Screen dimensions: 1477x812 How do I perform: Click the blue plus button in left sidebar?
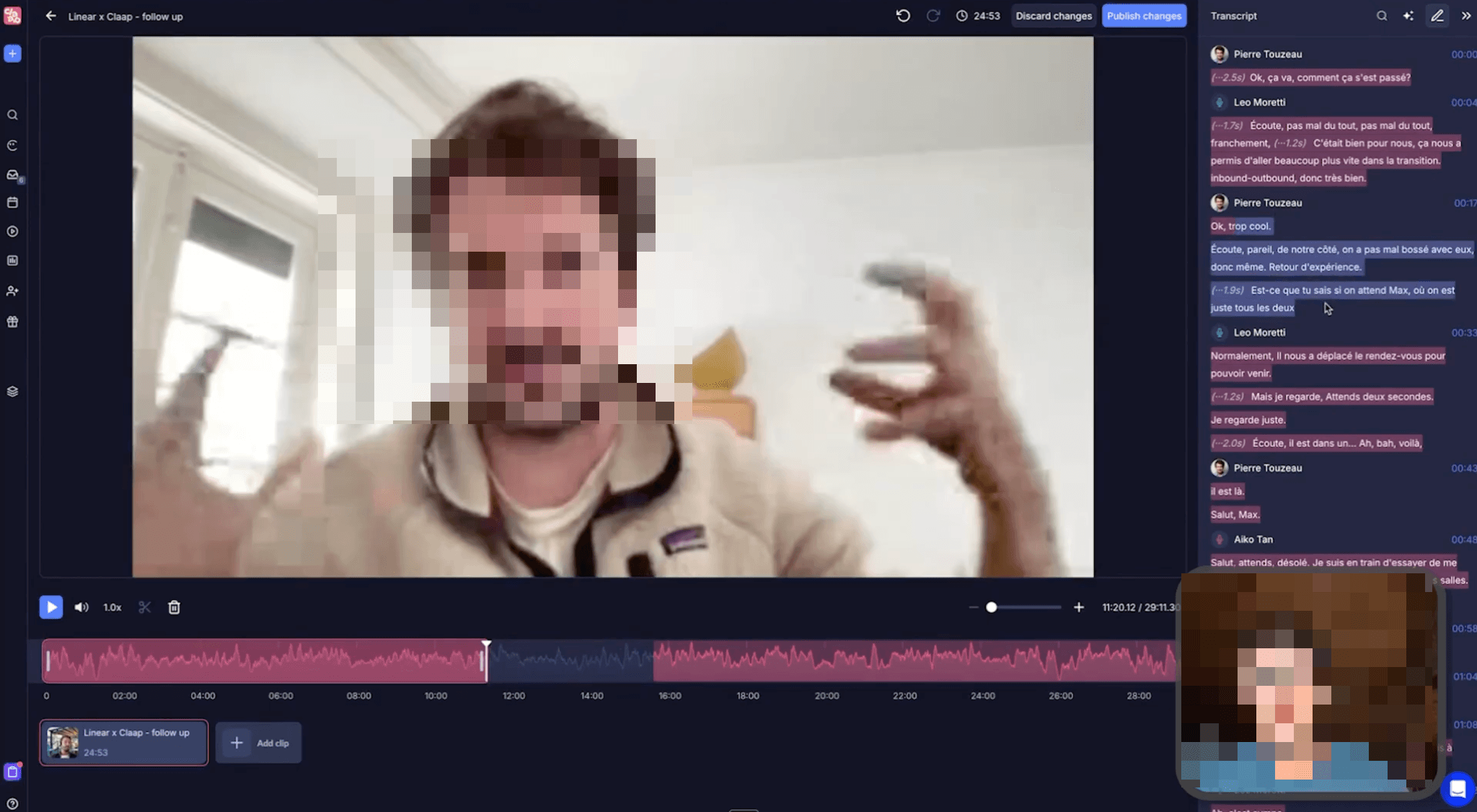12,53
